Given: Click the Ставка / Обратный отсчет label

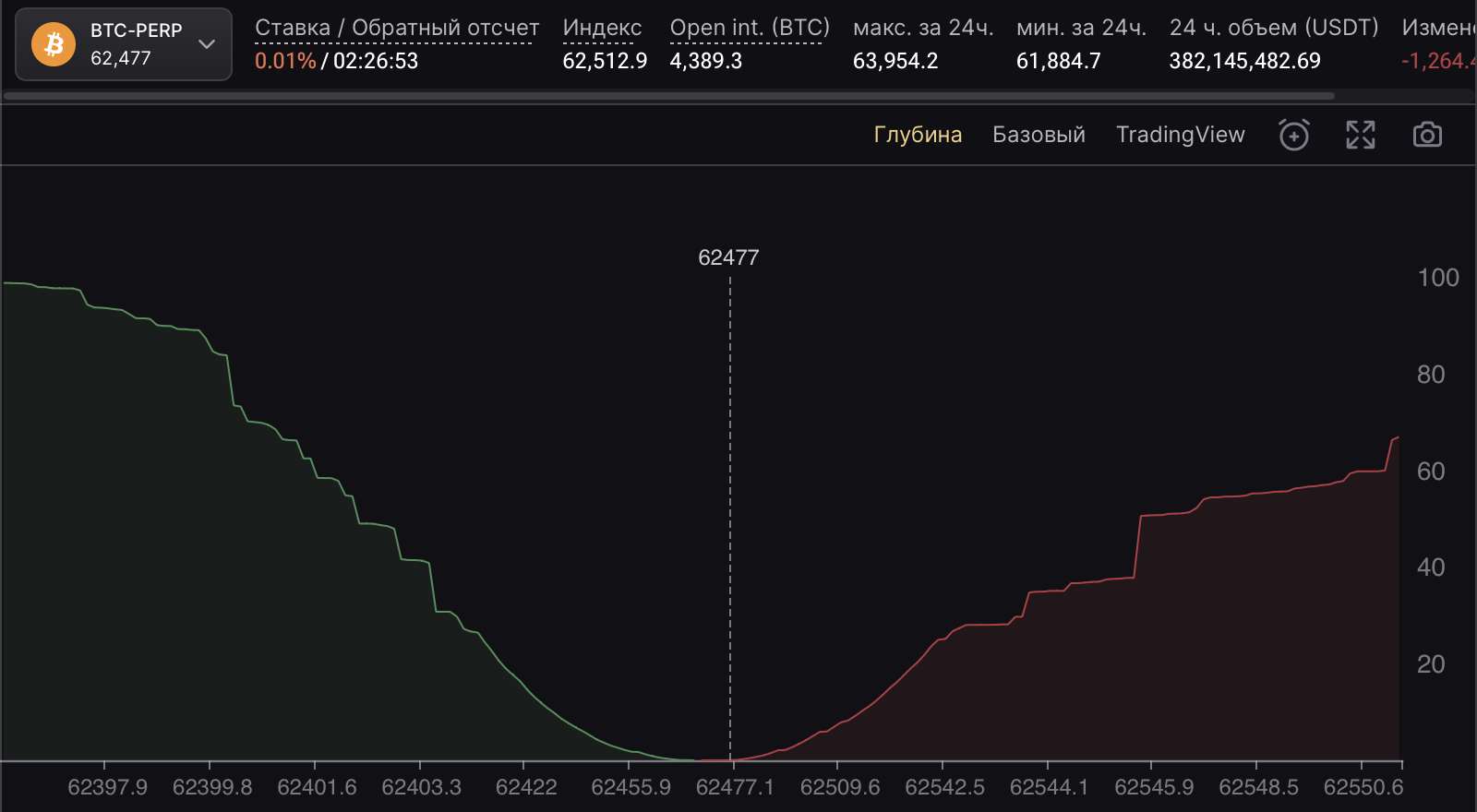Looking at the screenshot, I should coord(397,28).
